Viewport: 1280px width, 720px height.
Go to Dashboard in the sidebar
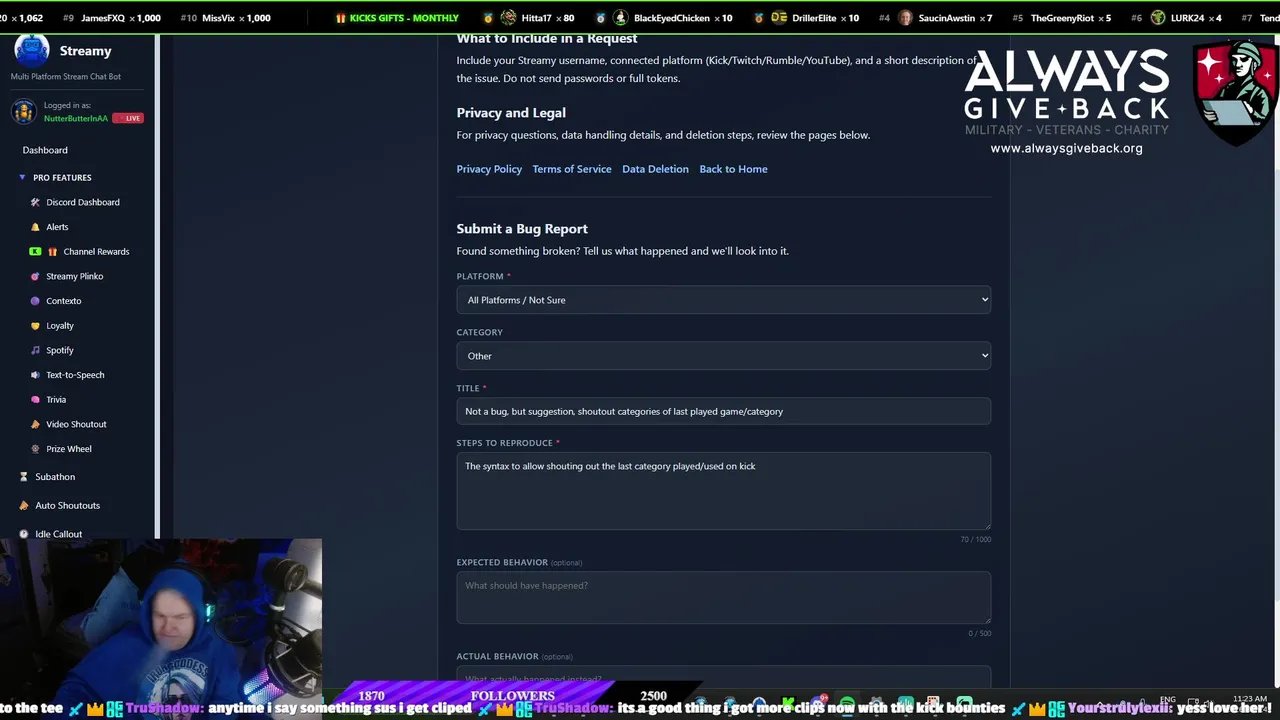45,150
